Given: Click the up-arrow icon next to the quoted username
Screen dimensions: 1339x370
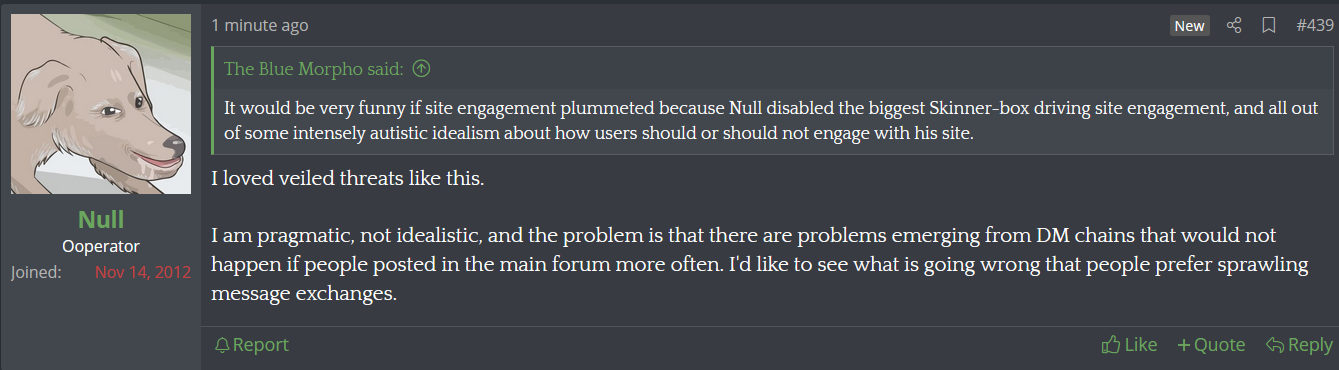Looking at the screenshot, I should [422, 69].
